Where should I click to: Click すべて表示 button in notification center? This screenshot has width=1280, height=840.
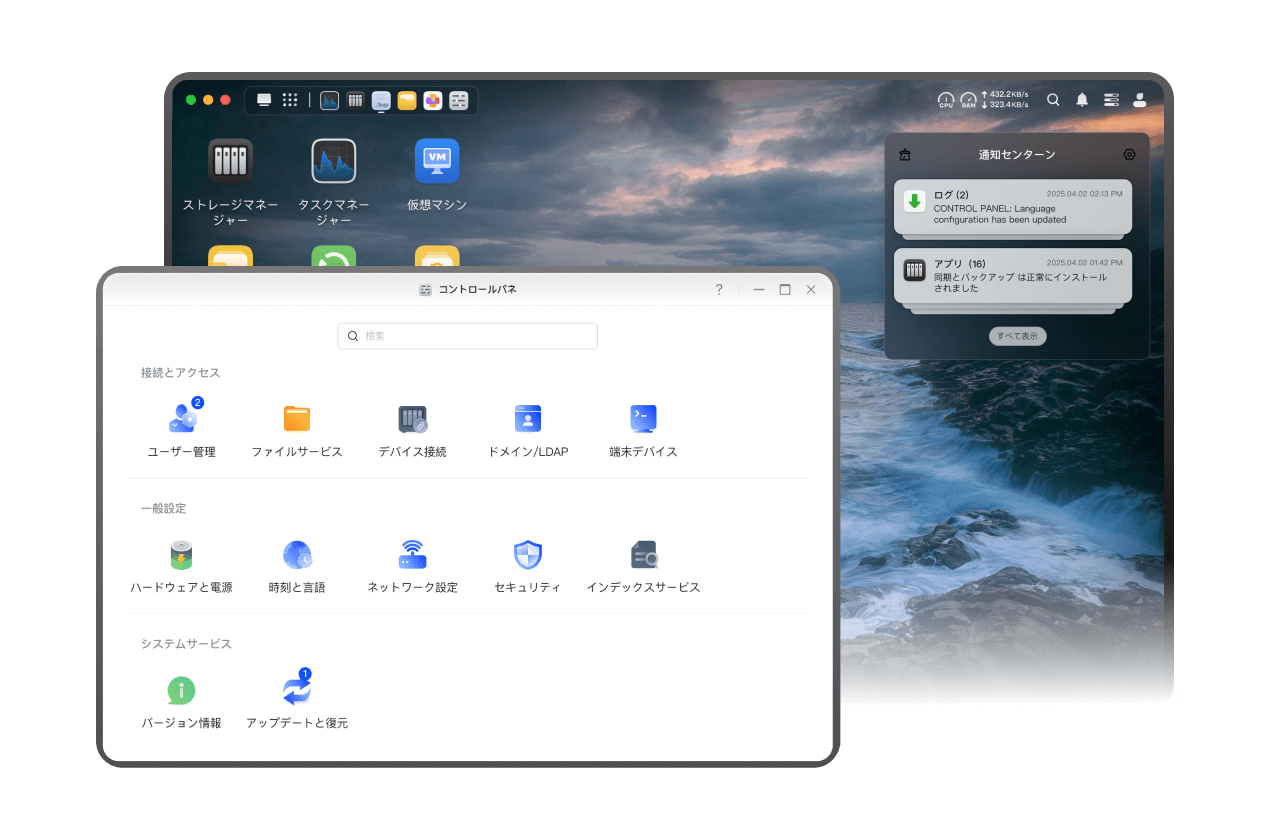pos(1017,336)
